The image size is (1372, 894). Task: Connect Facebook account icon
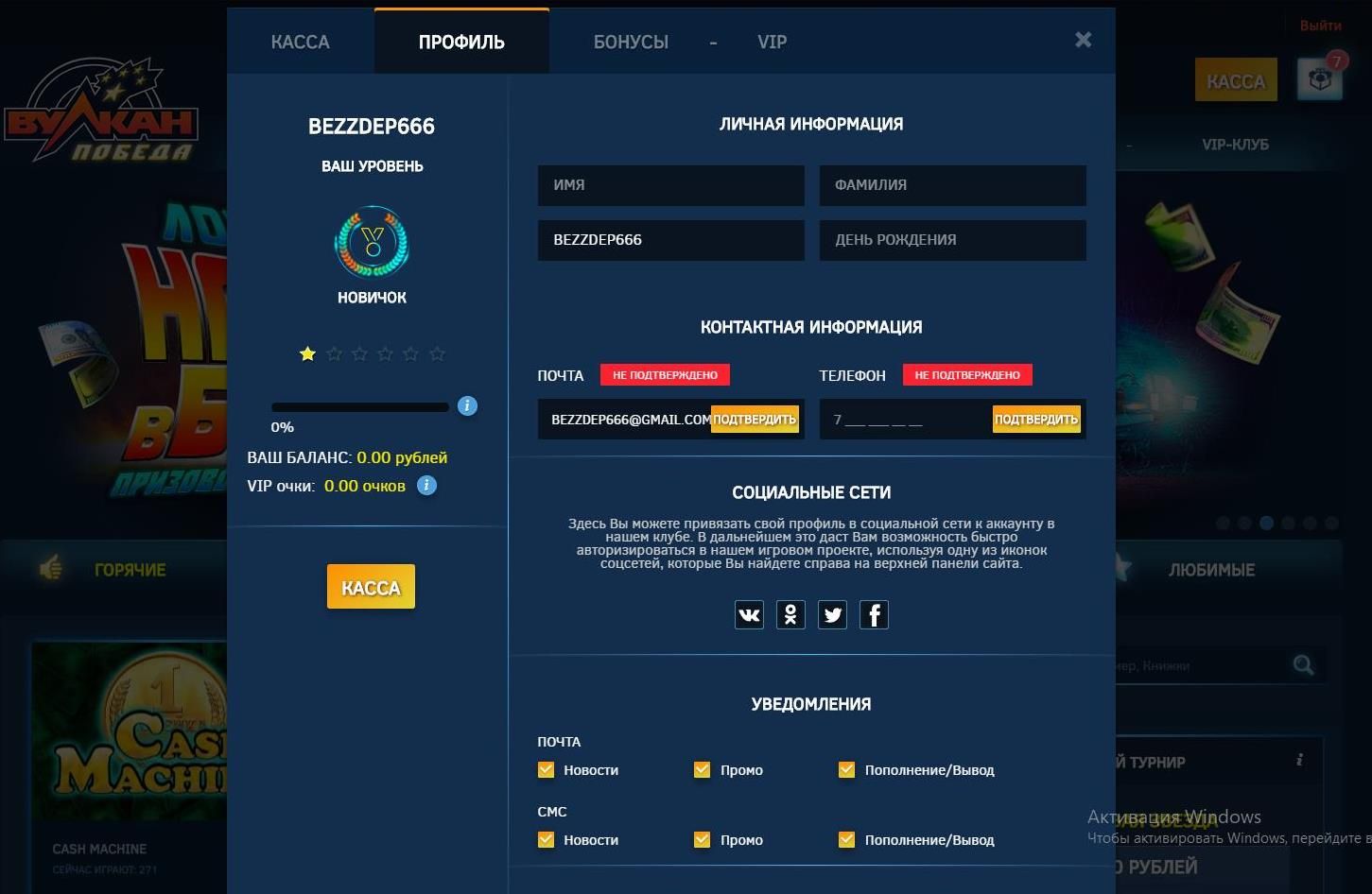coord(874,615)
